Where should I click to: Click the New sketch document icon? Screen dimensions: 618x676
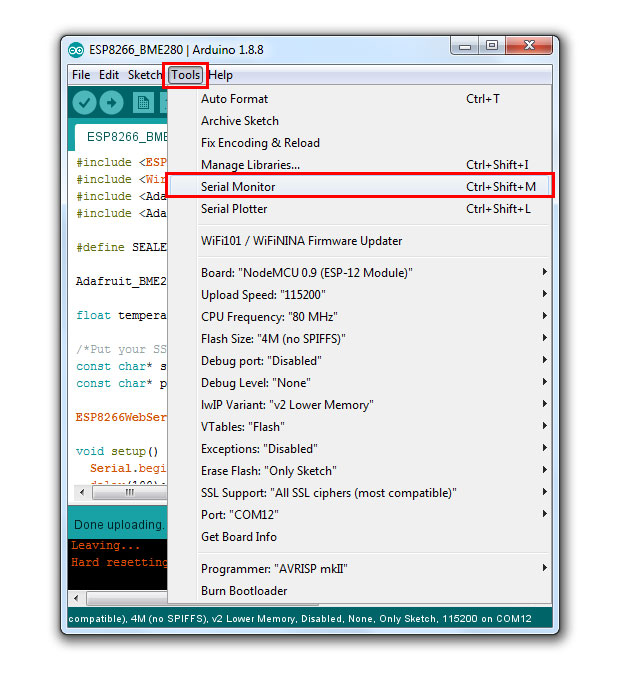click(x=143, y=103)
